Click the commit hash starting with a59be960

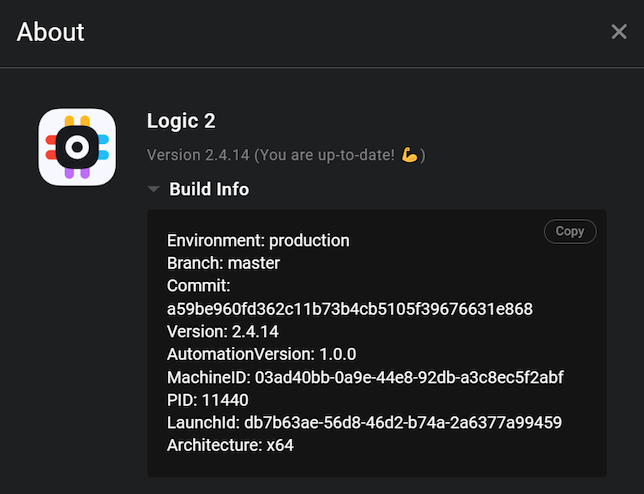point(350,309)
